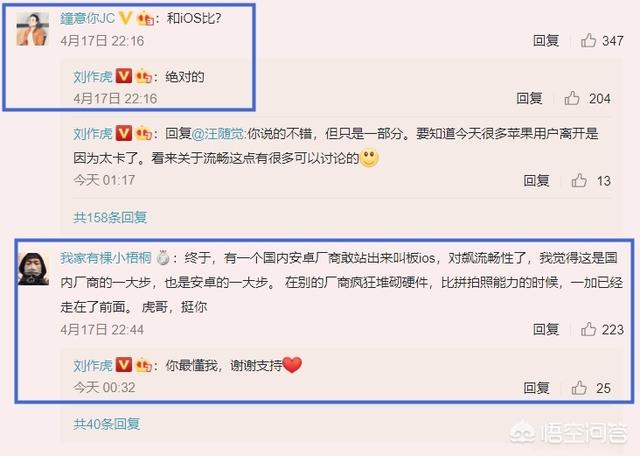Click the silver medal badge beside 我家有棵小梧桐
The width and height of the screenshot is (640, 456).
click(x=163, y=258)
